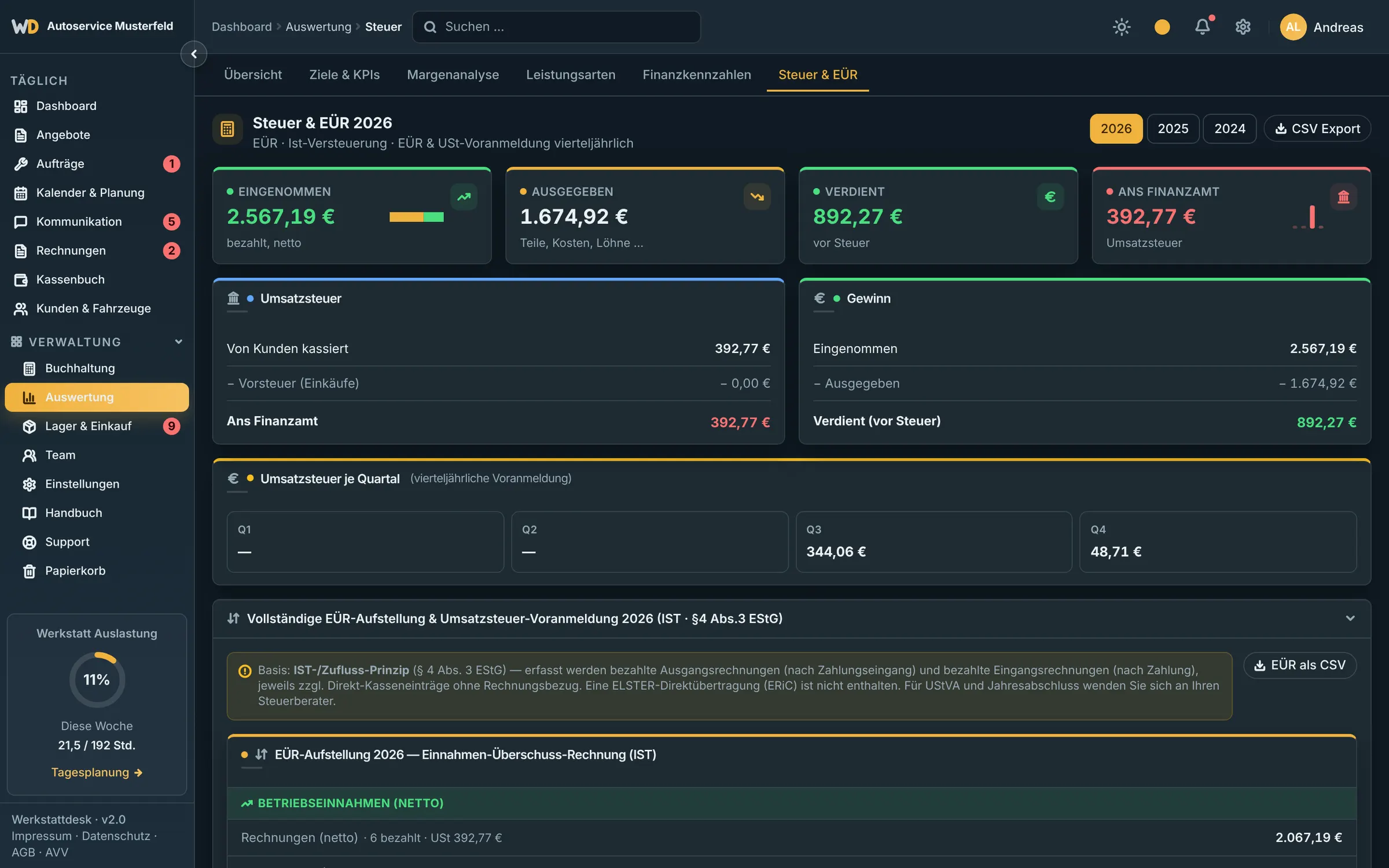The height and width of the screenshot is (868, 1389).
Task: Focus the Suchen search field
Action: click(x=556, y=27)
